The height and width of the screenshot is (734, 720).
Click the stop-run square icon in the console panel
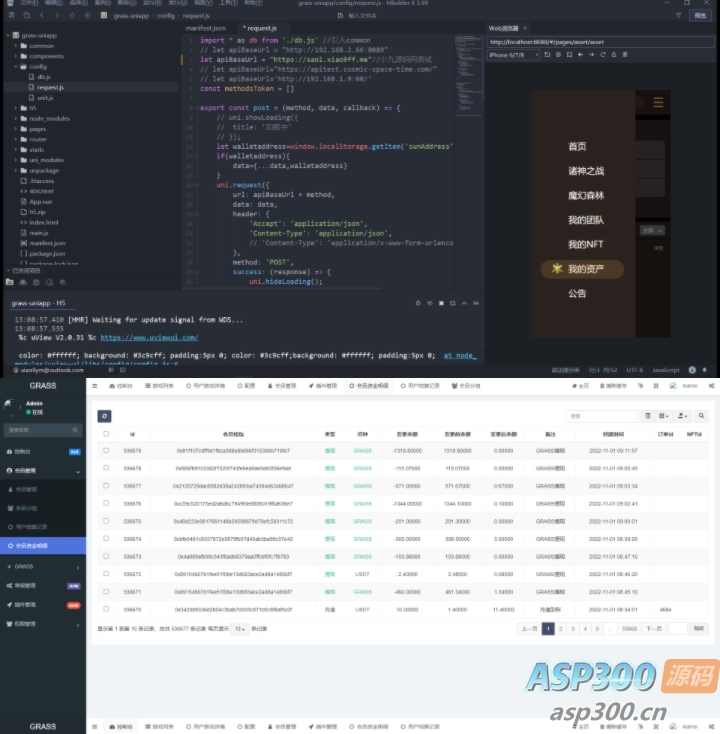(441, 303)
